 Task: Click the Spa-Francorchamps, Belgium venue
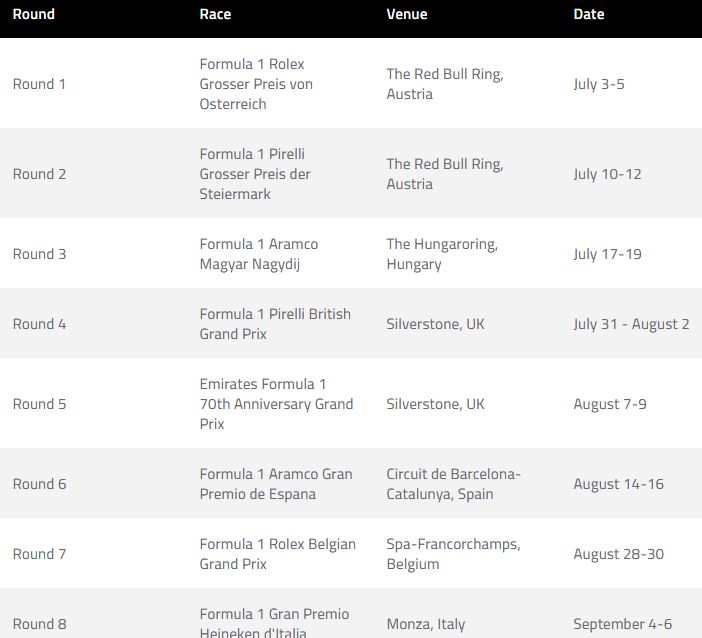(x=453, y=554)
